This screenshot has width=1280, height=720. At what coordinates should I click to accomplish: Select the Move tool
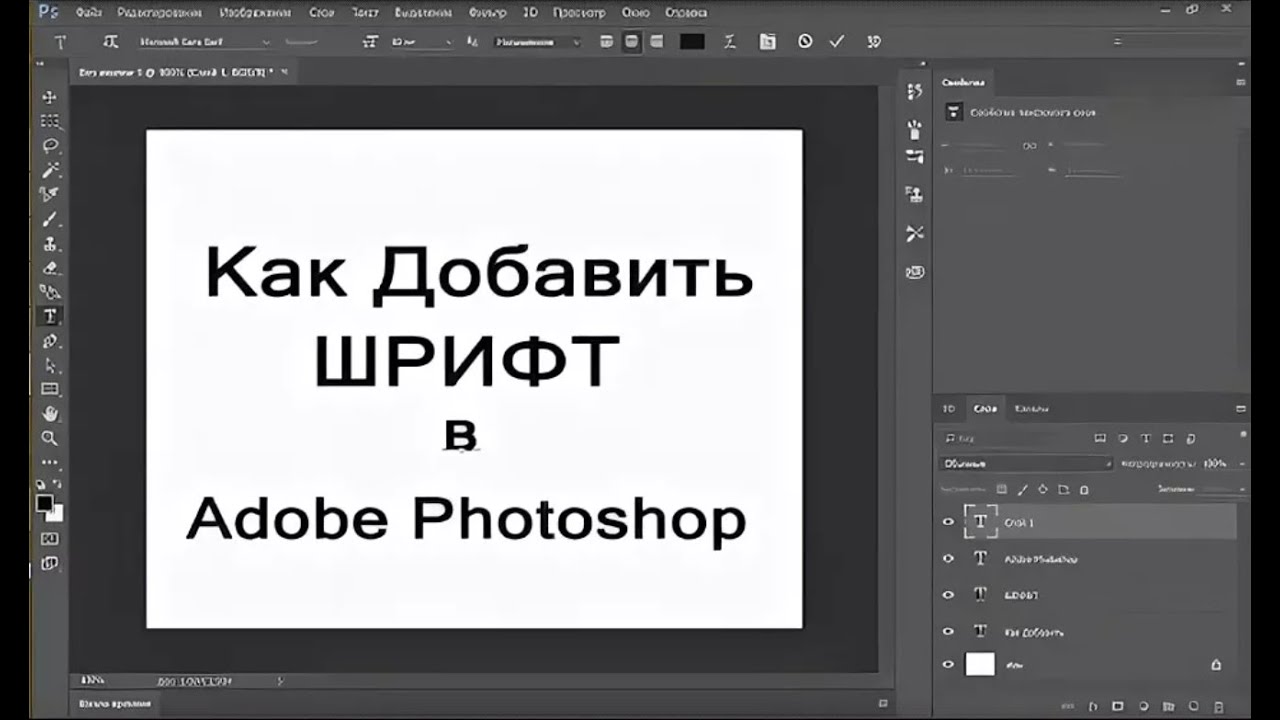(x=49, y=97)
